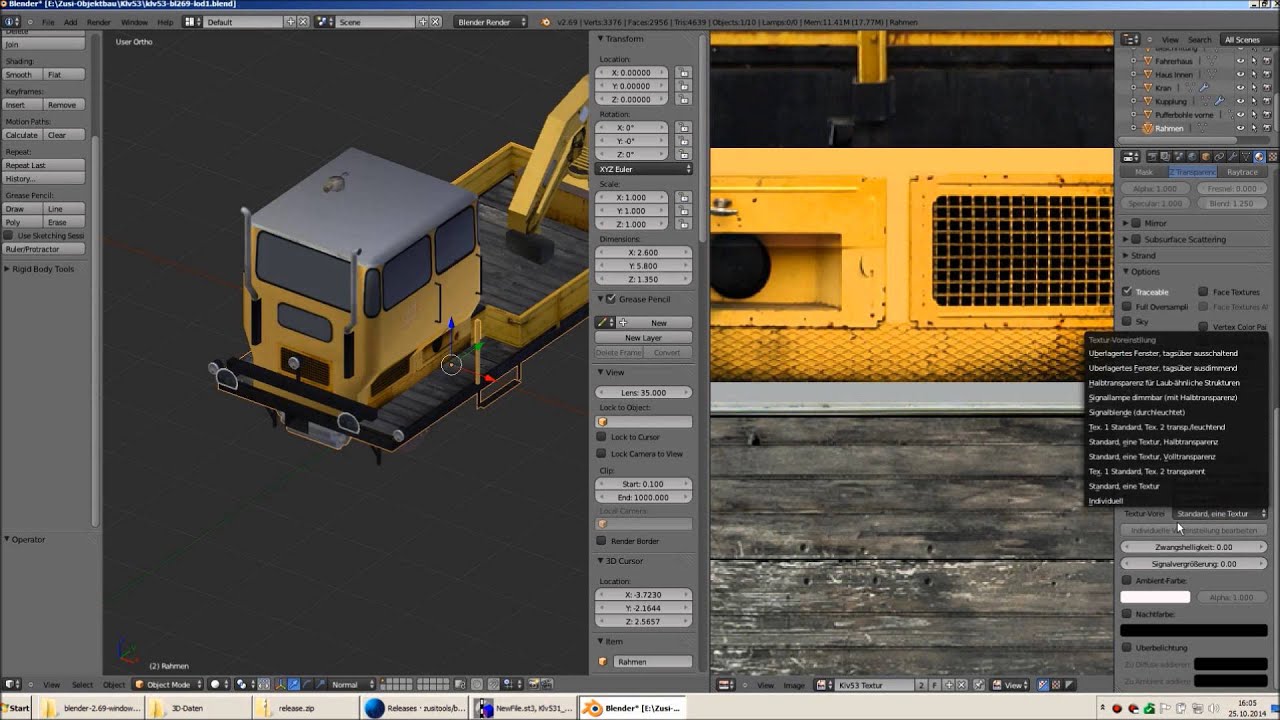Delete the current scene with X icon
Image resolution: width=1280 pixels, height=720 pixels.
pos(435,21)
